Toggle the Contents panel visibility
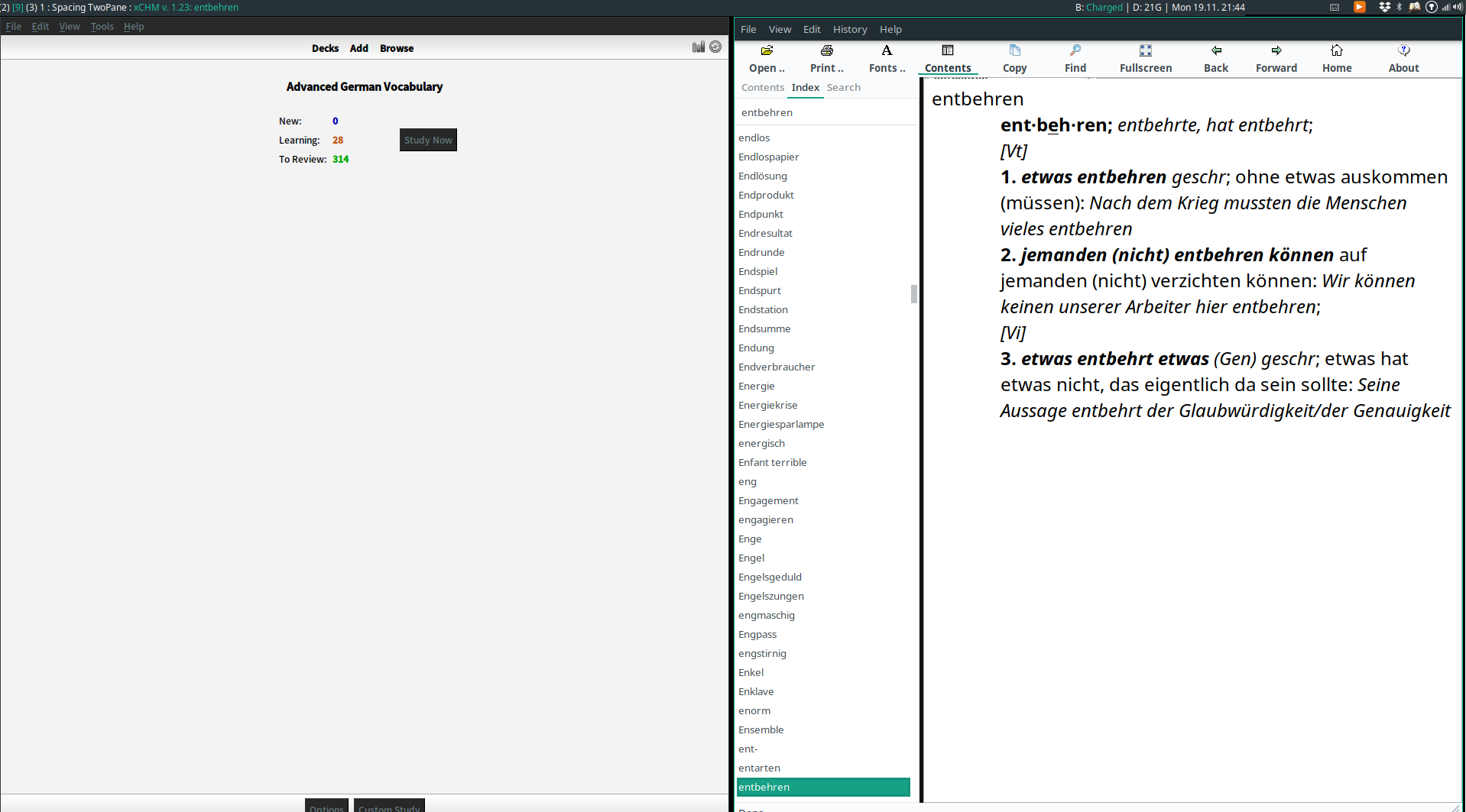This screenshot has width=1466, height=812. coord(947,57)
